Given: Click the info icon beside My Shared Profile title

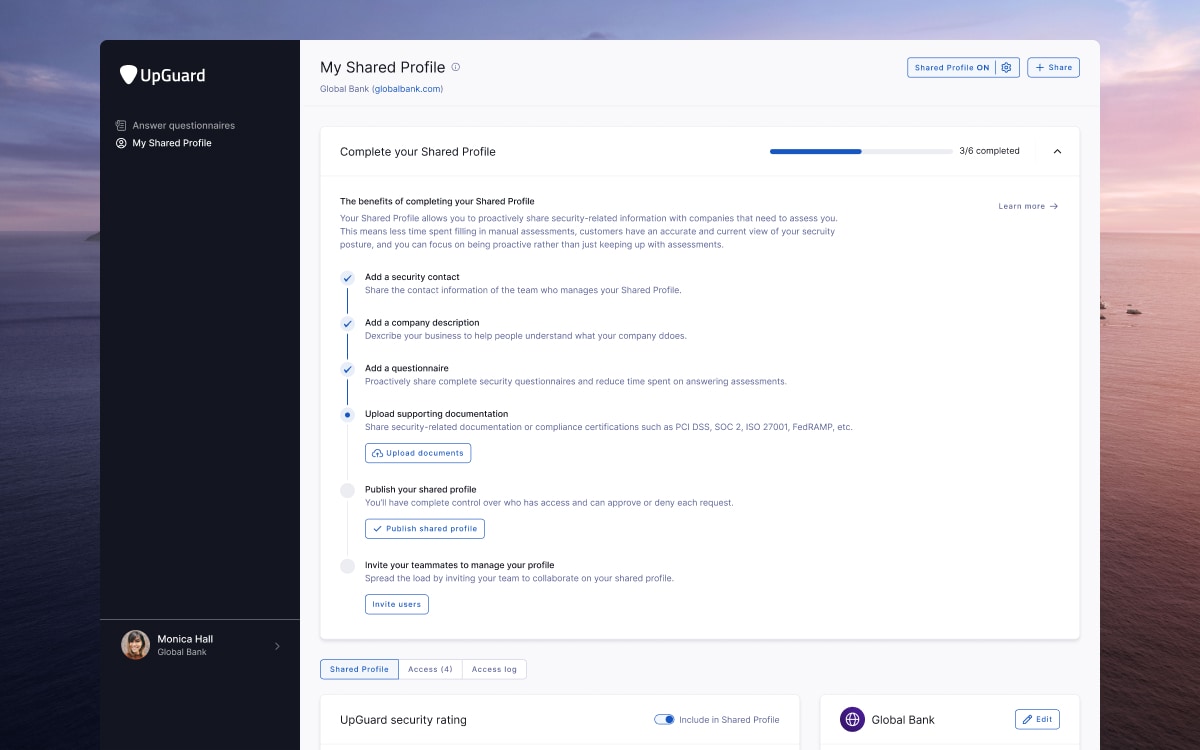Looking at the screenshot, I should click(x=456, y=67).
